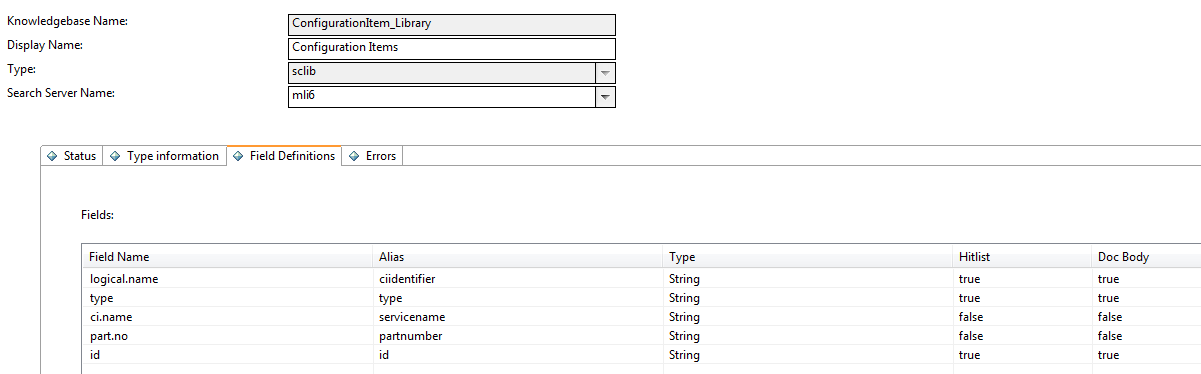Click the diamond icon on Type information tab
The height and width of the screenshot is (374, 1201).
point(115,156)
